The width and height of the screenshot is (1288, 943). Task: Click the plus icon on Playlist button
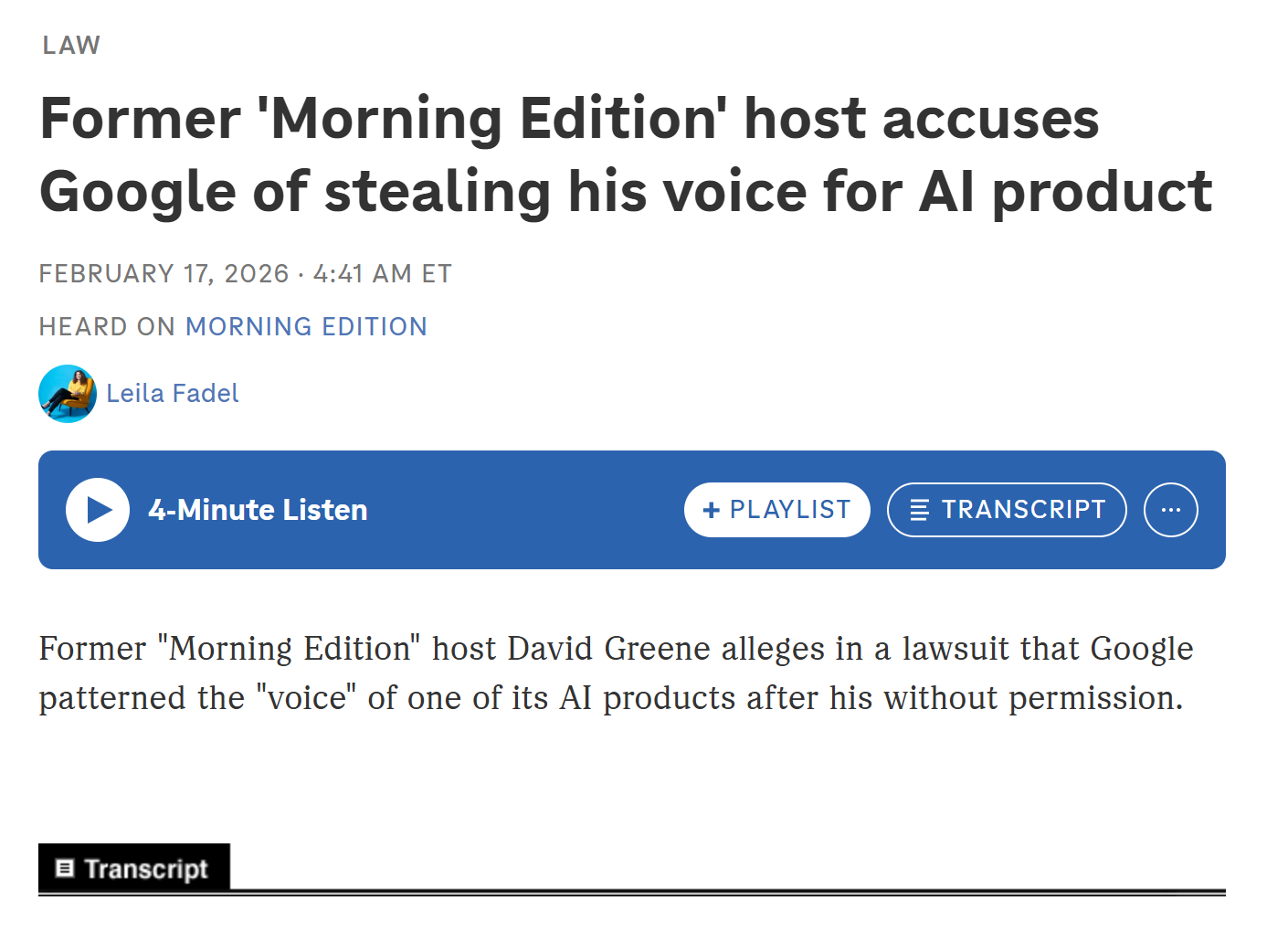tap(709, 510)
